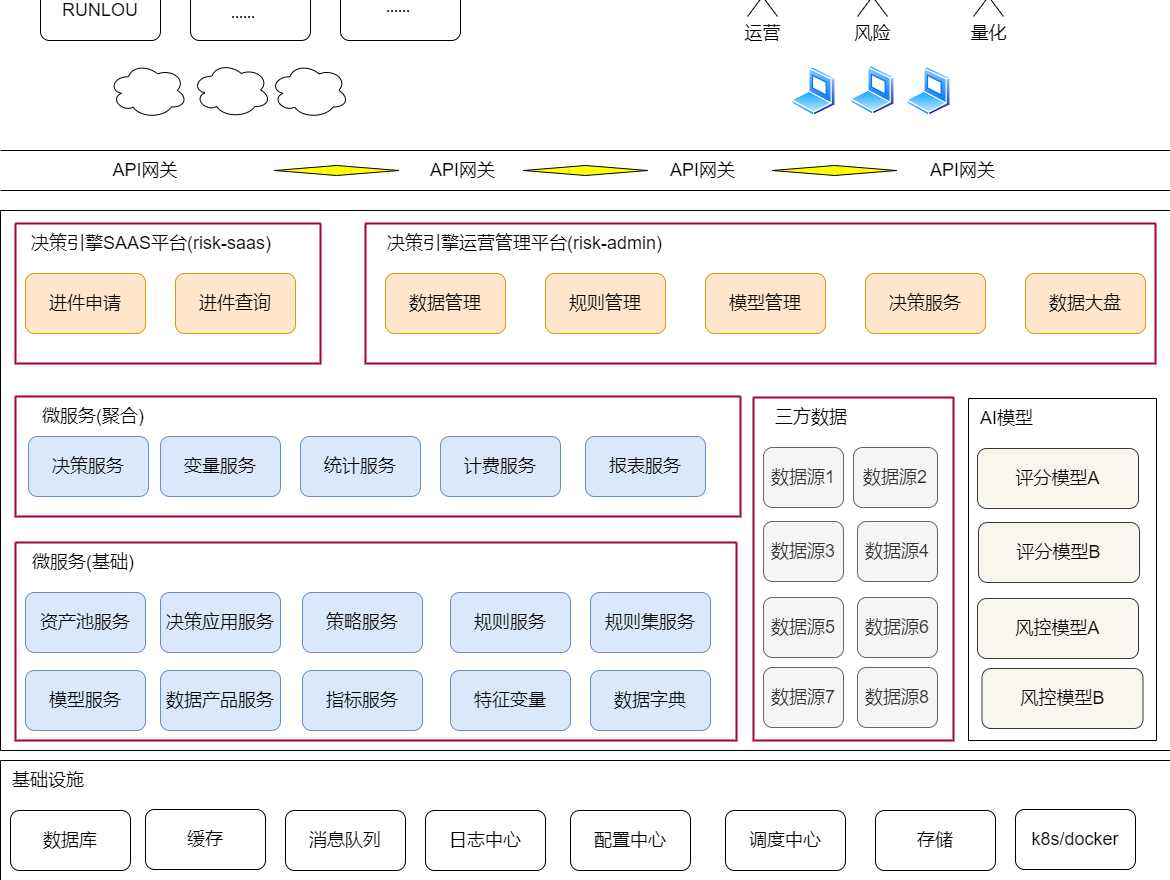The image size is (1170, 880).
Task: Pick the 数据源4 box
Action: pos(897,552)
